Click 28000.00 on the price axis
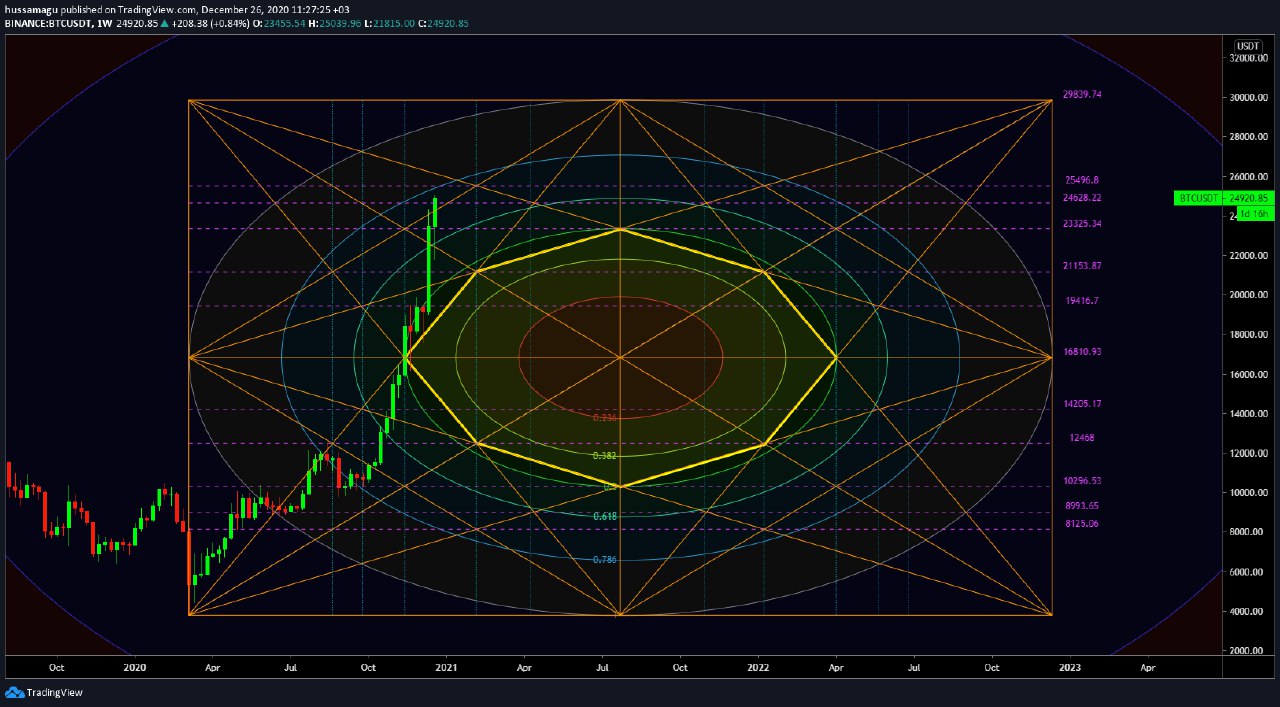Screen dimensions: 1280x707 click(x=1251, y=137)
